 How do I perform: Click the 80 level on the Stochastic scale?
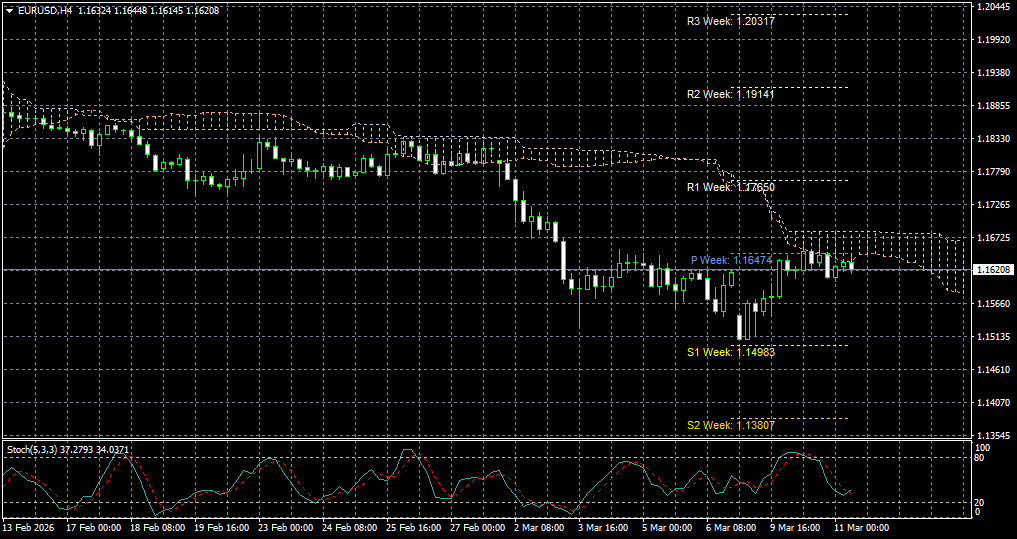[x=980, y=458]
